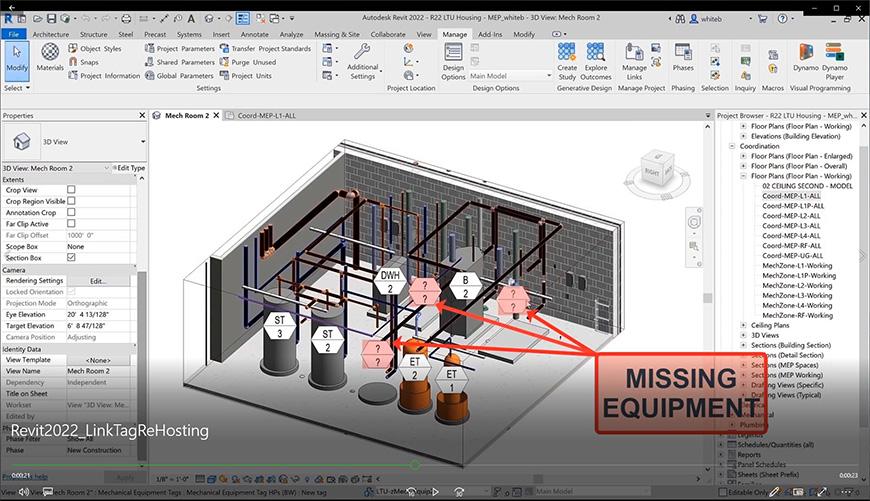Screen dimensions: 870x501
Task: Disable the Section Box checkbox
Action: (71, 257)
